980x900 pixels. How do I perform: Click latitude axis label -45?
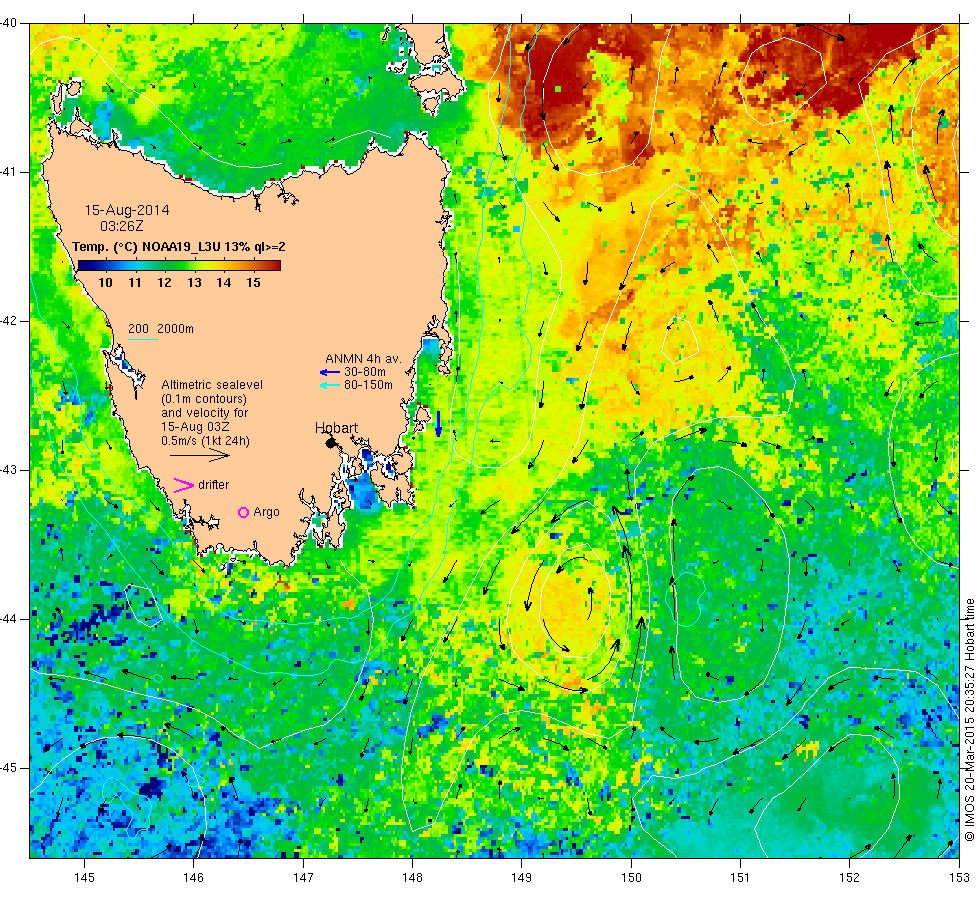tap(9, 768)
